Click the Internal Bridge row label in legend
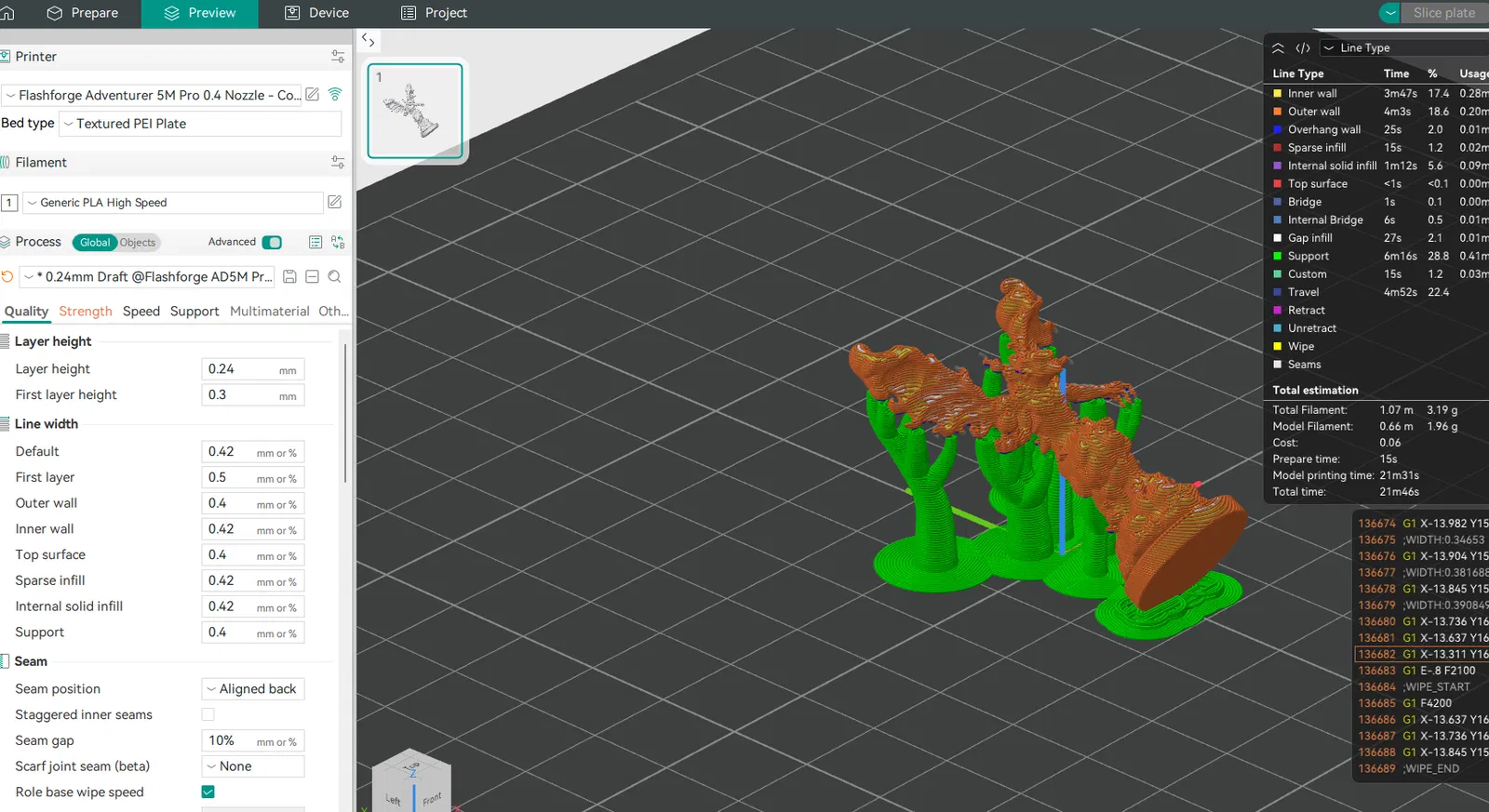 [1325, 220]
